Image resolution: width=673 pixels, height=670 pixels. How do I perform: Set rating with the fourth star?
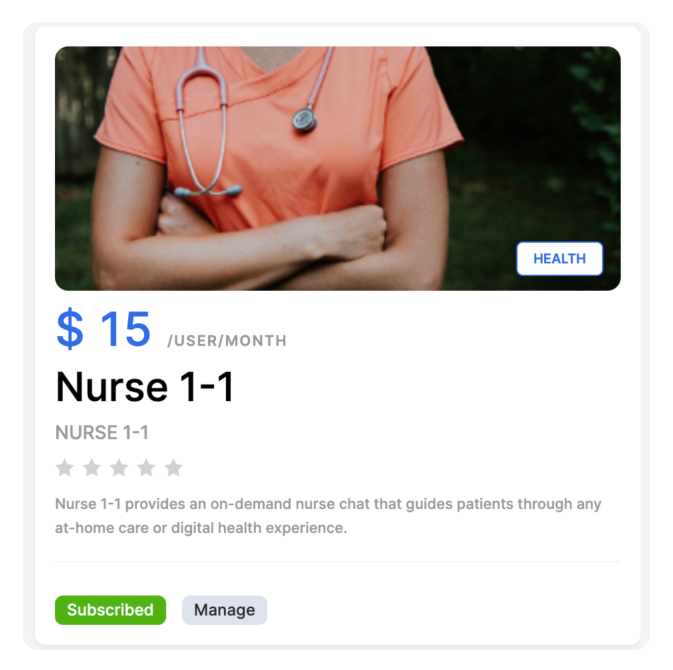[146, 467]
